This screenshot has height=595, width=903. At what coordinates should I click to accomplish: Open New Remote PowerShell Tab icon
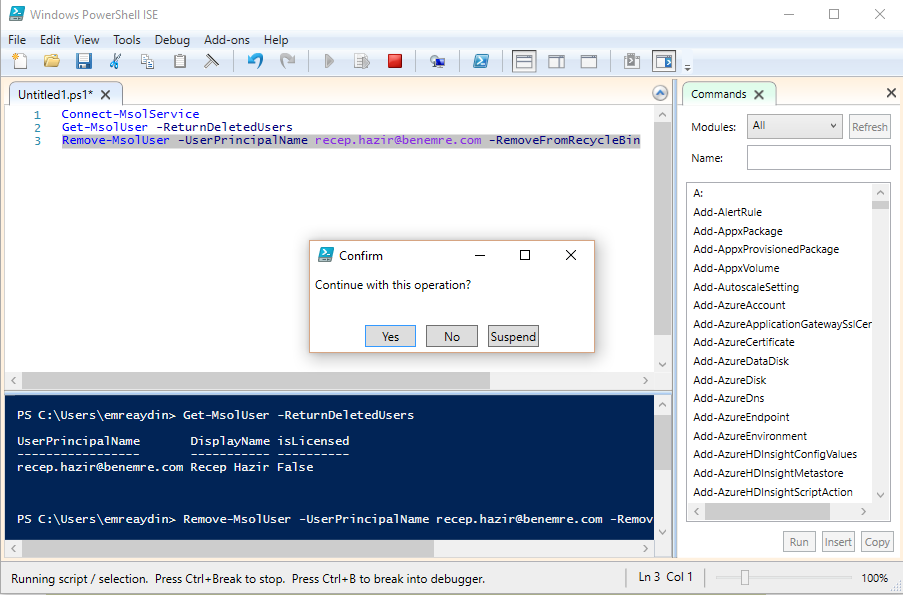pos(438,61)
